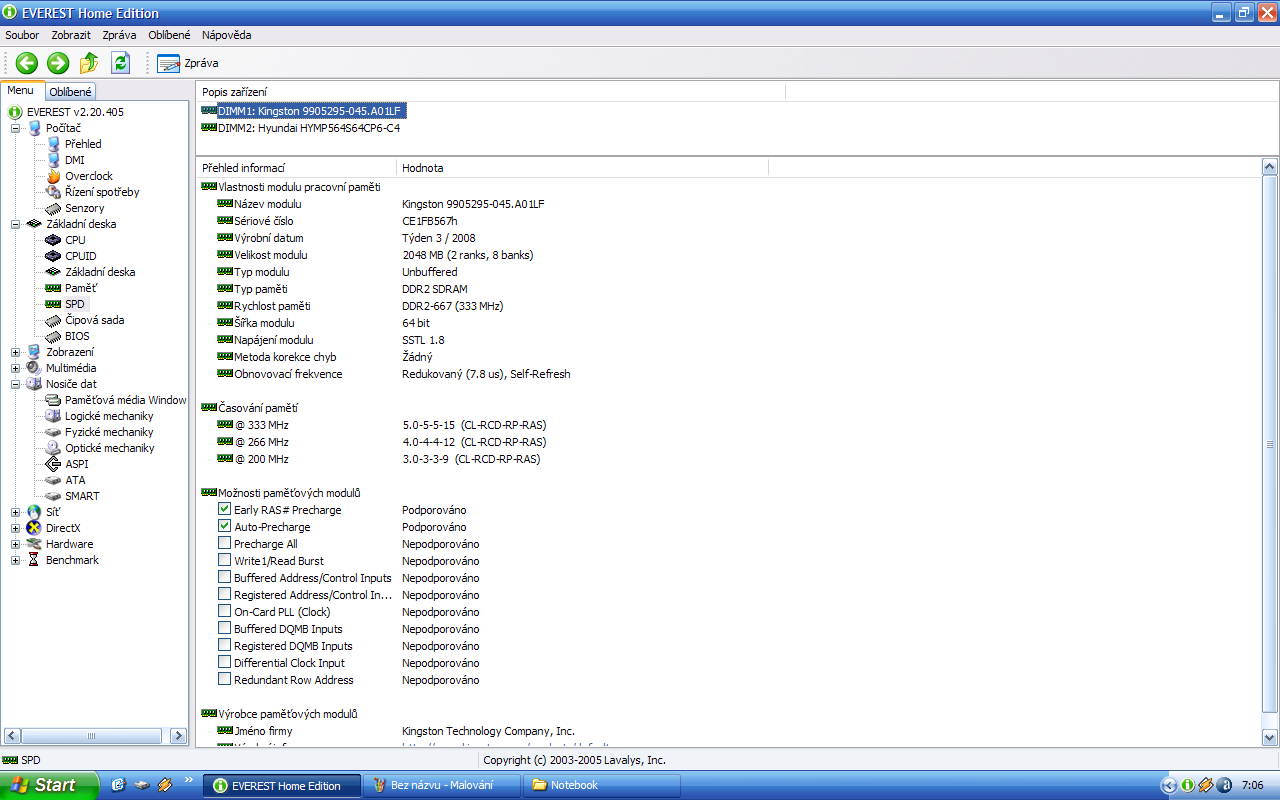Collapse the Nosiče dat node
The image size is (1280, 800).
(16, 384)
